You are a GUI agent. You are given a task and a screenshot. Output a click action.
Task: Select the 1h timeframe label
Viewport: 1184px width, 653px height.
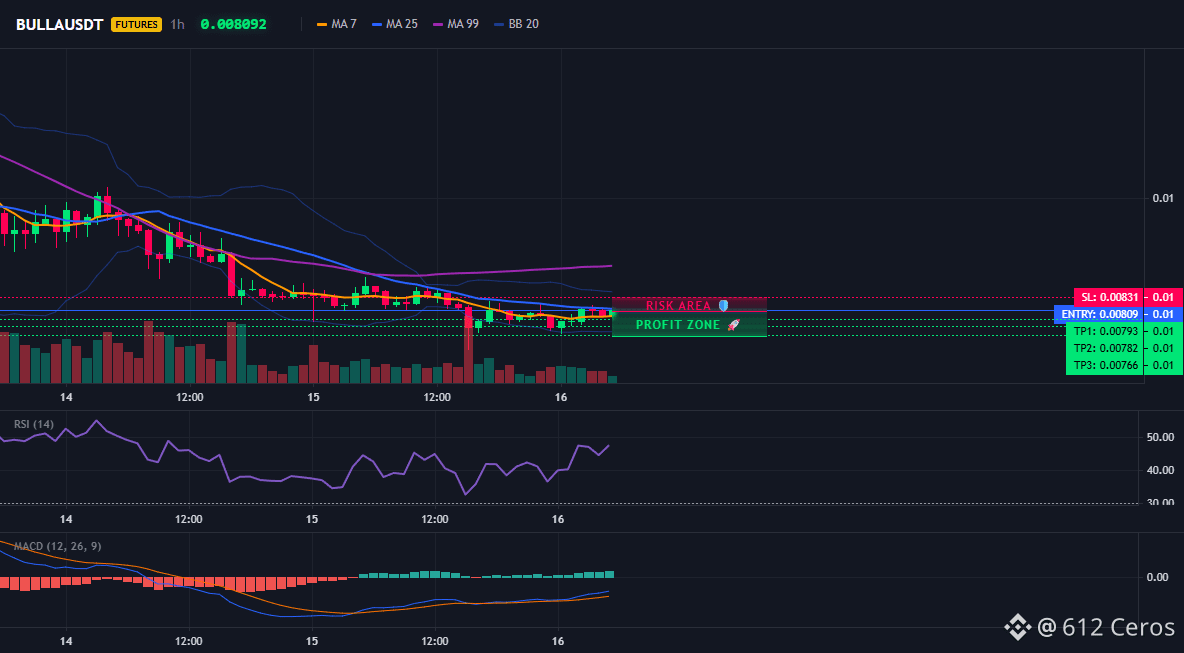coord(177,24)
